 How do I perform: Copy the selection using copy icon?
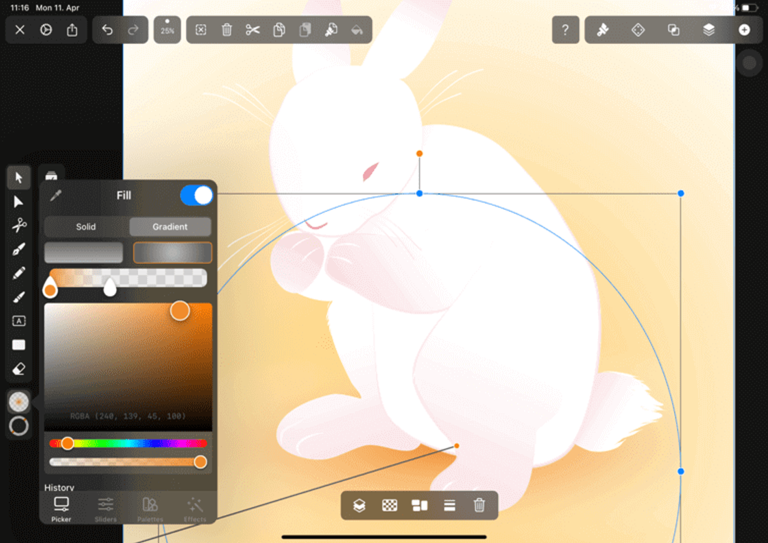click(279, 30)
